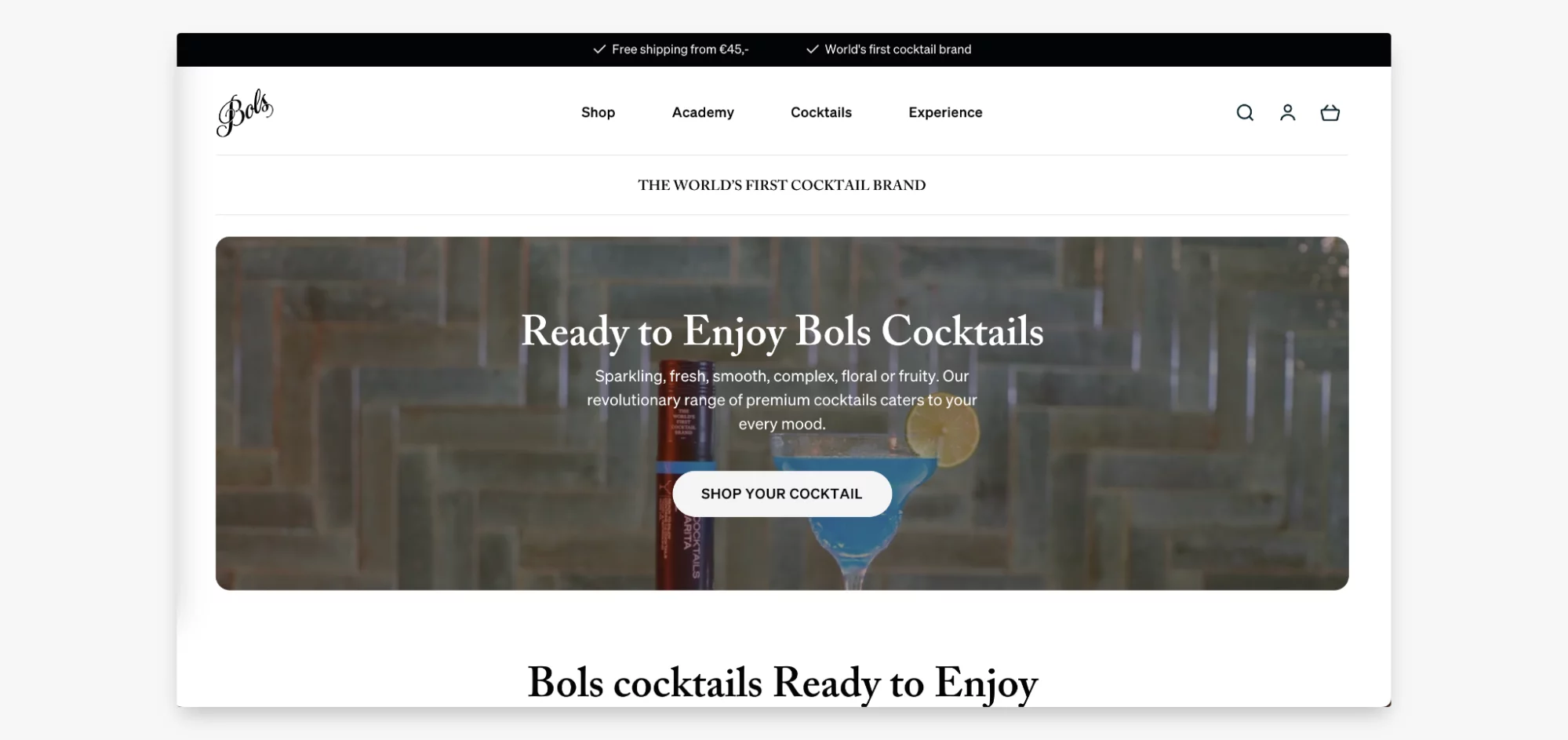
Task: Open the search magnifier icon
Action: [x=1245, y=113]
